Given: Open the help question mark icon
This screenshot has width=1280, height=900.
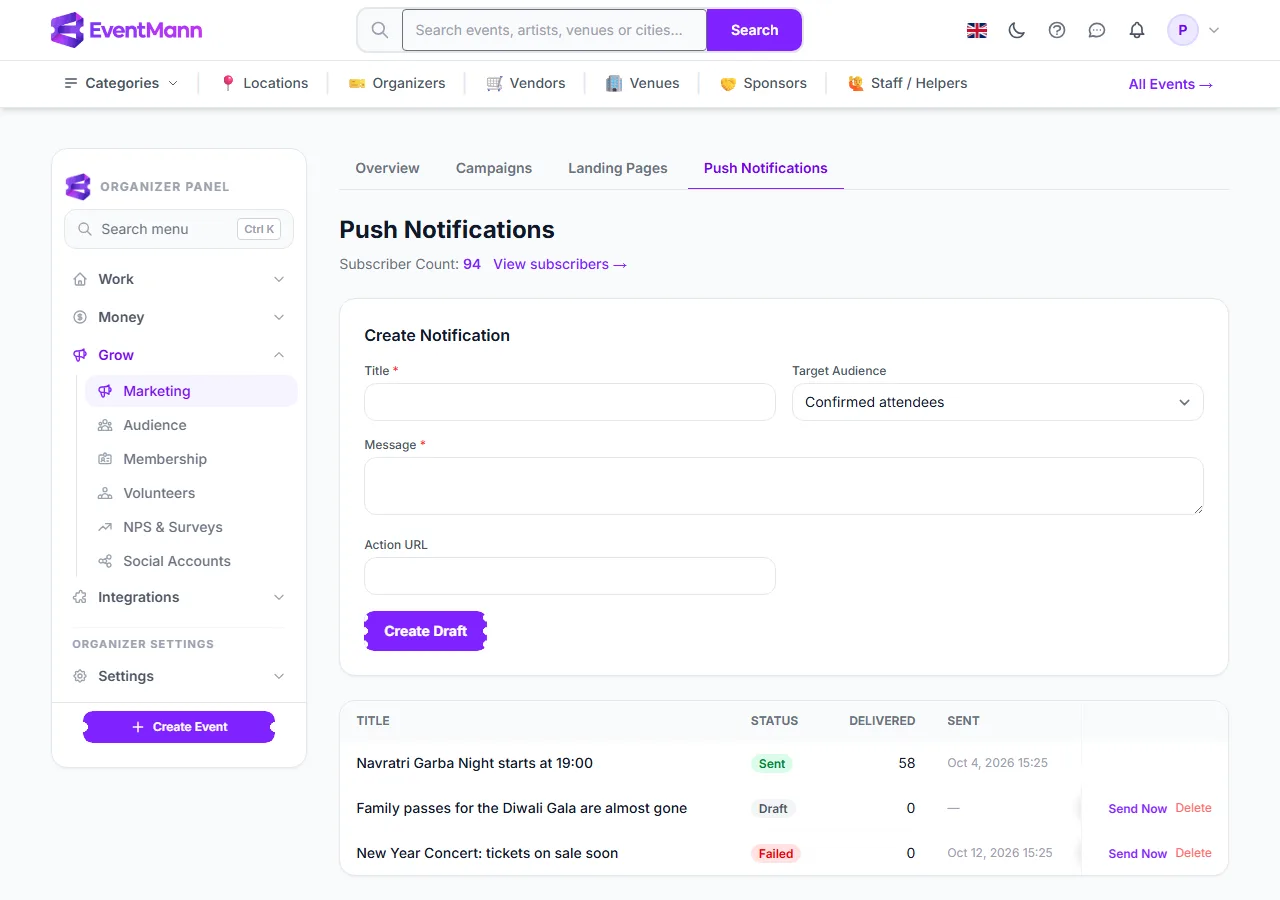Looking at the screenshot, I should click(1057, 30).
